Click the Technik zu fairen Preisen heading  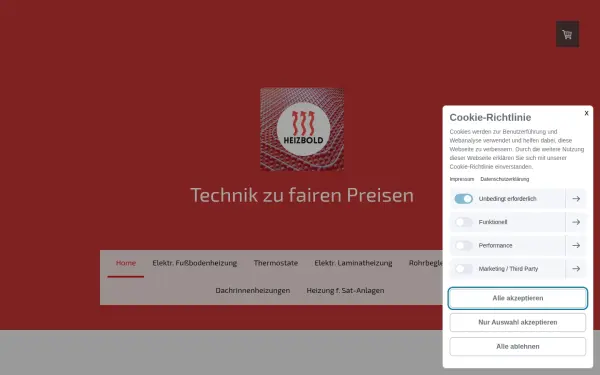tap(302, 195)
